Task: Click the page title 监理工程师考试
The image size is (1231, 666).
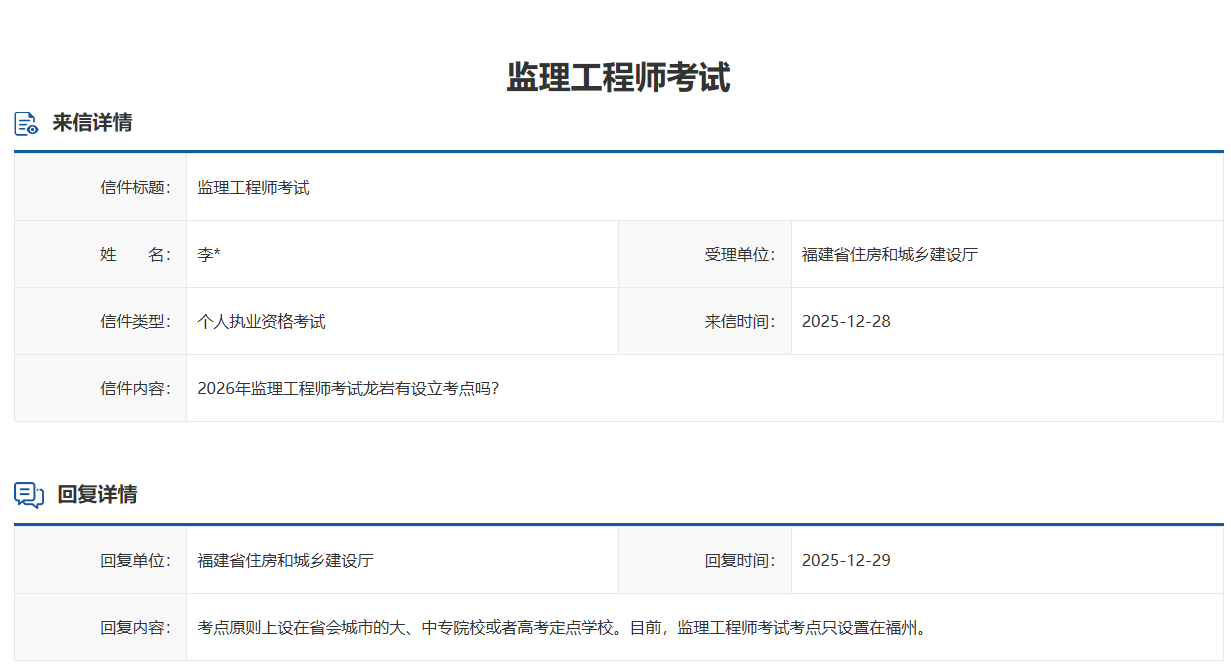Action: [x=618, y=77]
